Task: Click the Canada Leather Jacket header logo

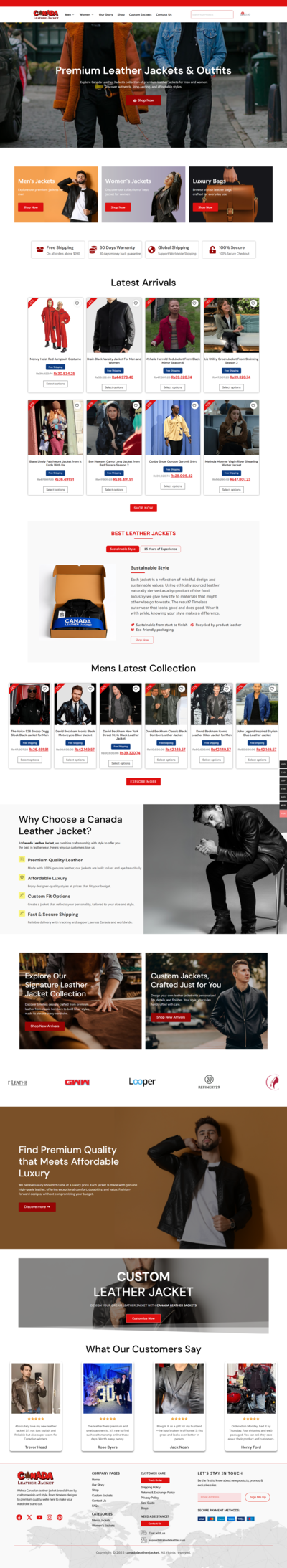Action: pyautogui.click(x=46, y=14)
